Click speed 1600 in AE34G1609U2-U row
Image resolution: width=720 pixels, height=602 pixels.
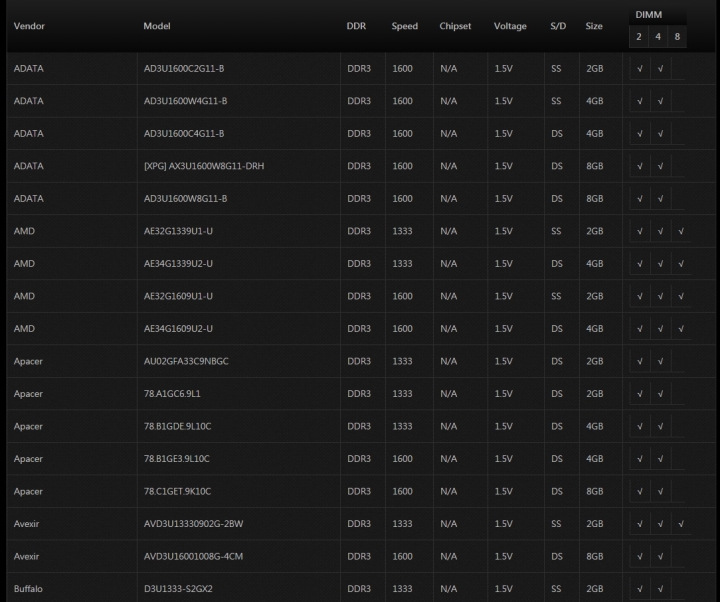coord(402,329)
